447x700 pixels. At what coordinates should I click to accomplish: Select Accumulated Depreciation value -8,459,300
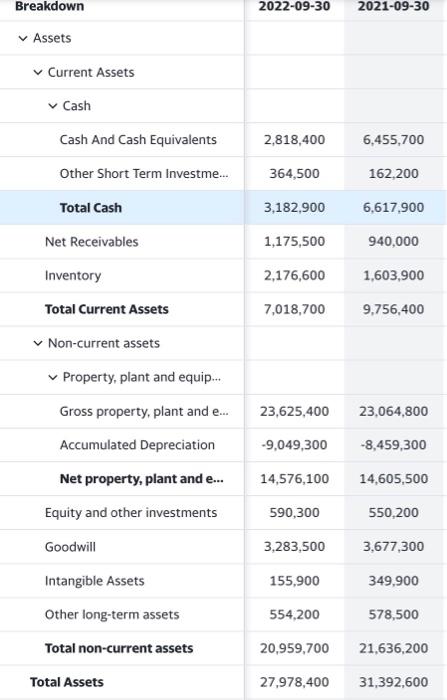pyautogui.click(x=393, y=445)
